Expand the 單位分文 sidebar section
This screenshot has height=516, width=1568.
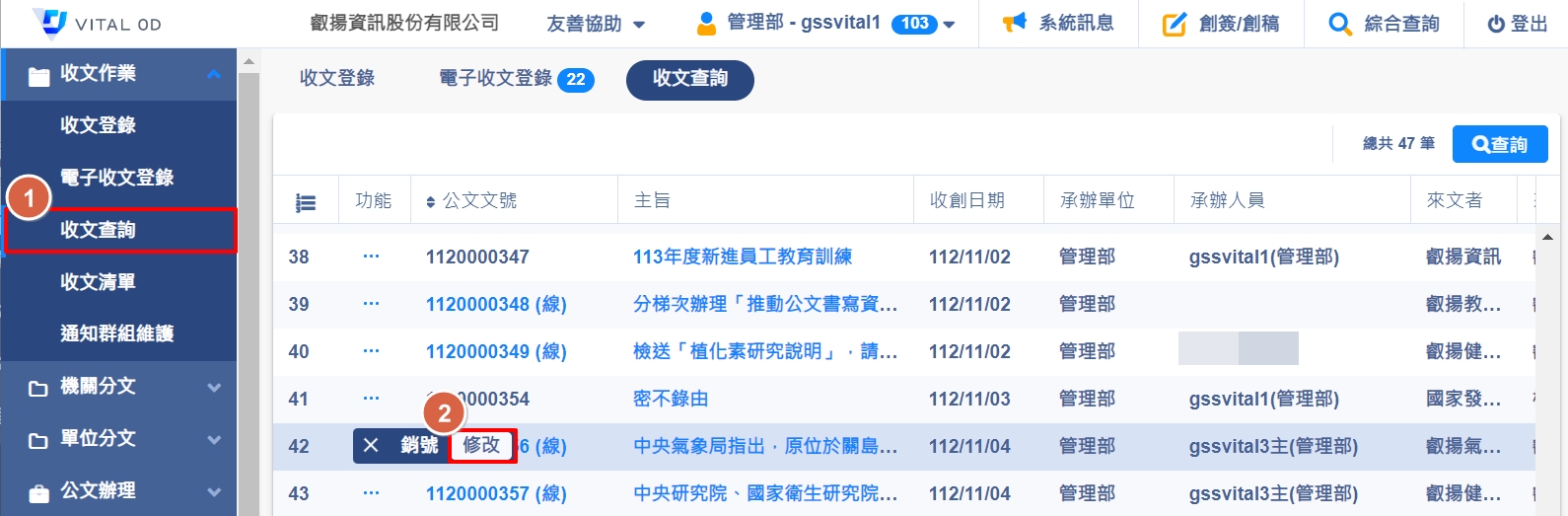(214, 439)
